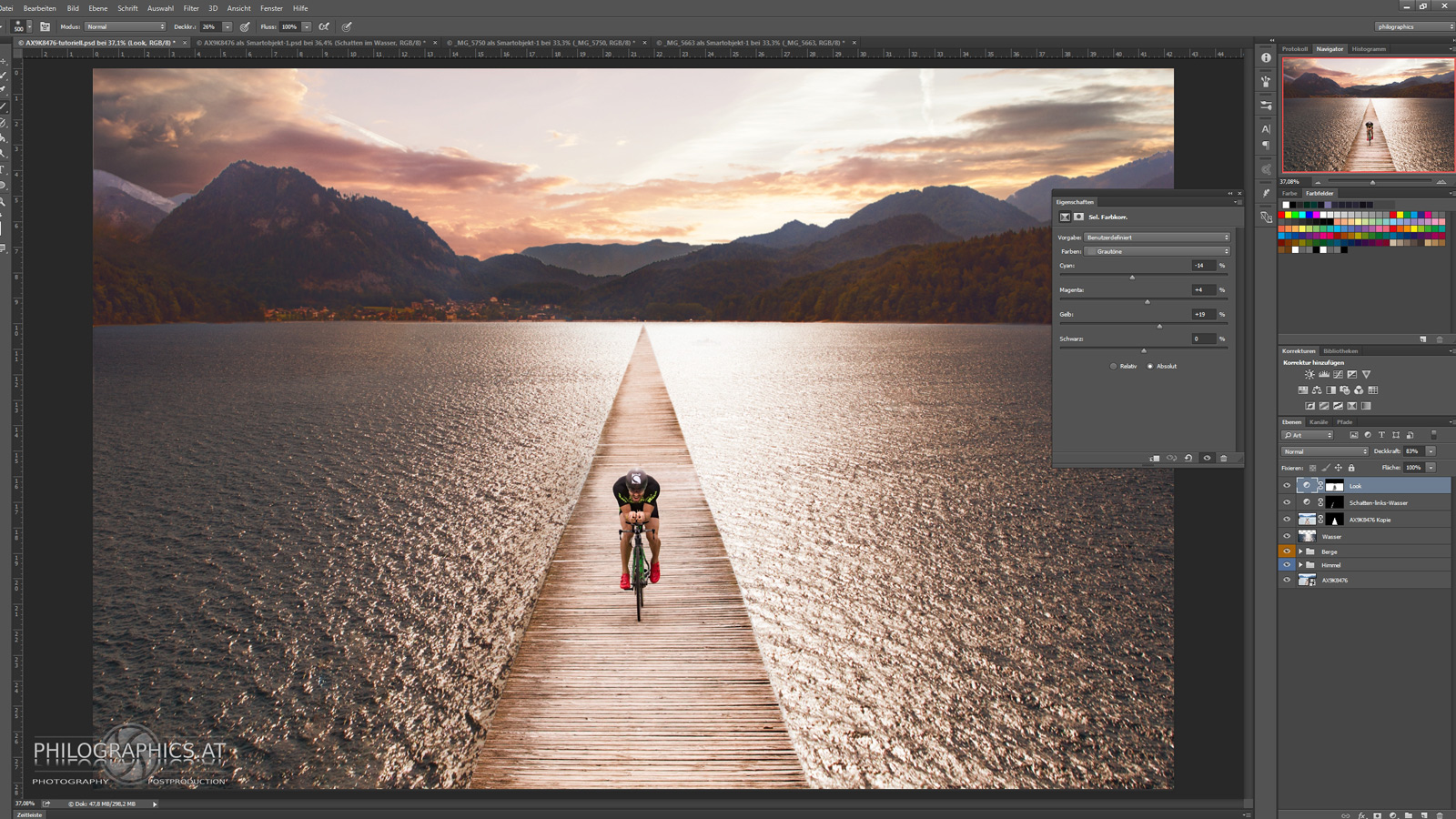
Task: Click the lock-all padlock icon beside Fixieren
Action: [x=1351, y=468]
